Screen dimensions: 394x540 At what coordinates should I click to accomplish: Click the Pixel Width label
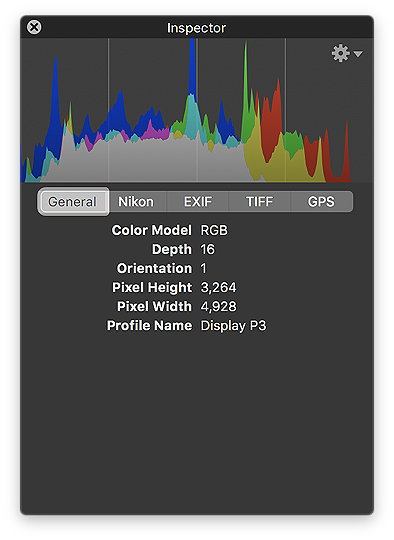click(x=154, y=306)
